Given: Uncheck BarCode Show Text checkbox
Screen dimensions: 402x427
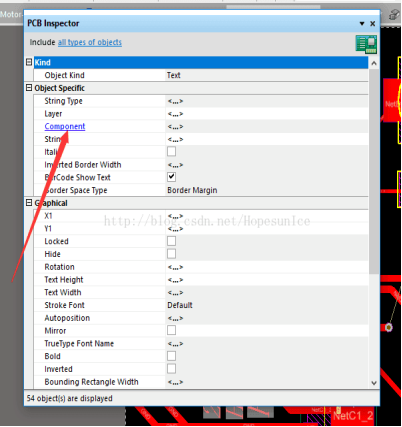Looking at the screenshot, I should [171, 177].
